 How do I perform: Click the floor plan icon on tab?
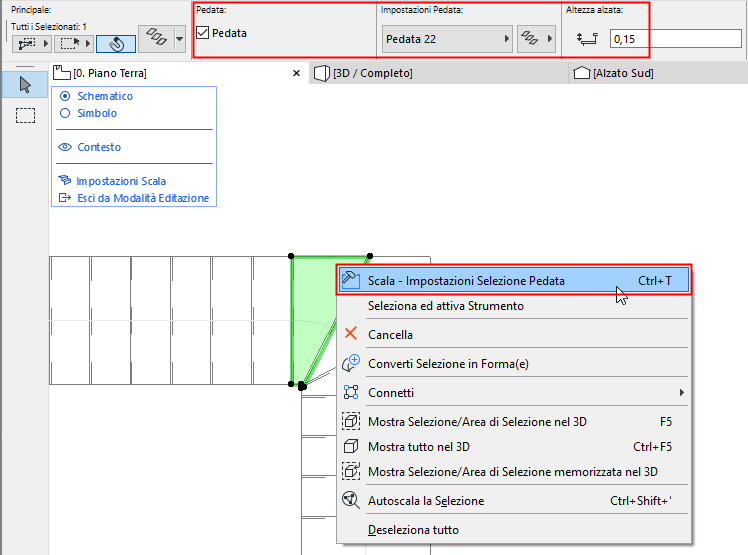coord(62,73)
